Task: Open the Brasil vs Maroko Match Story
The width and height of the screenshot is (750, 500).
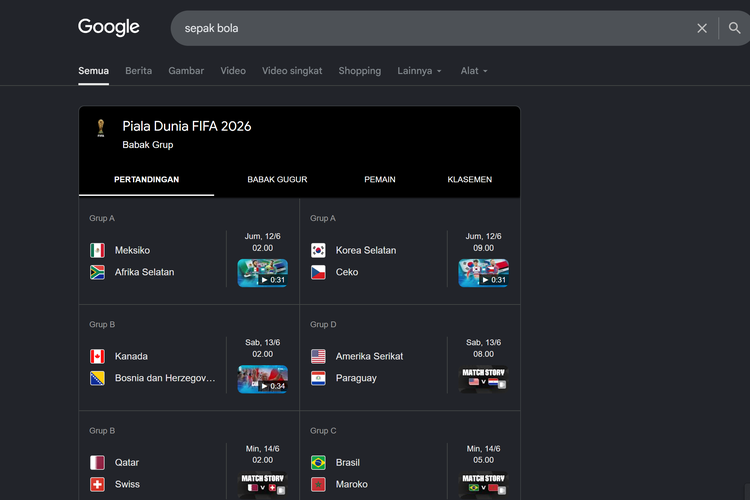Action: coord(484,484)
